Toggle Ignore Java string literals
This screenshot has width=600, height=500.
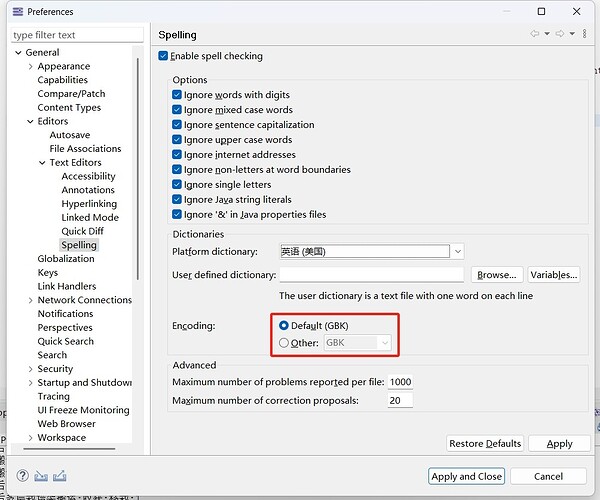(x=177, y=199)
